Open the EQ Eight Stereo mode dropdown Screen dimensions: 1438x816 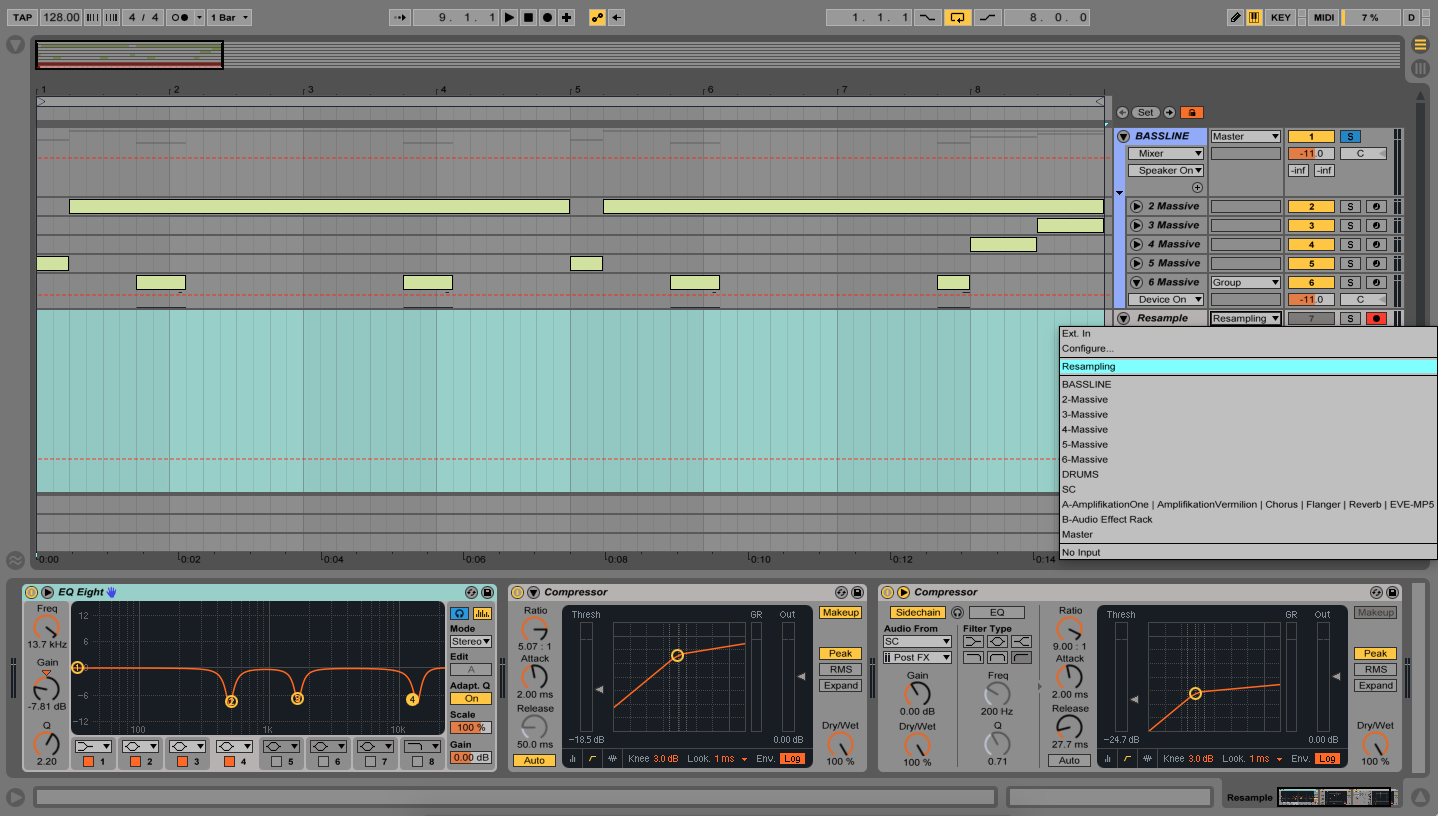click(x=470, y=641)
